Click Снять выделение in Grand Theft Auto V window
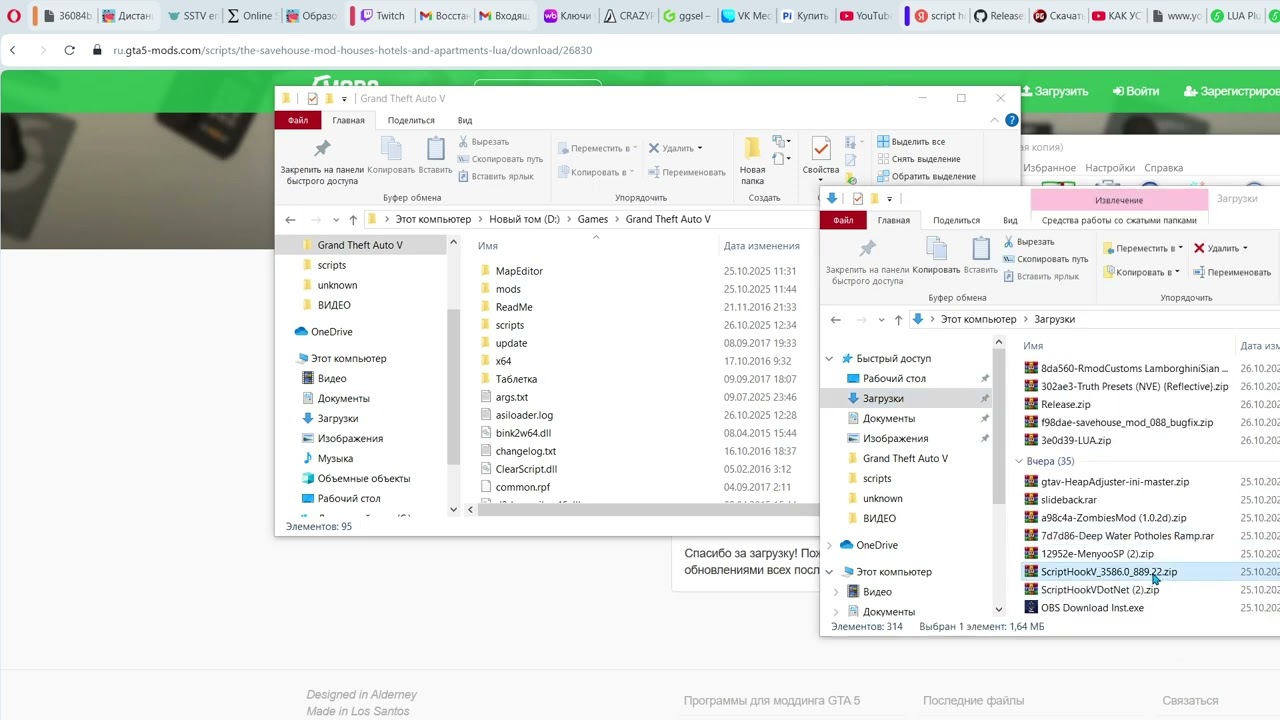The height and width of the screenshot is (720, 1280). pos(918,159)
